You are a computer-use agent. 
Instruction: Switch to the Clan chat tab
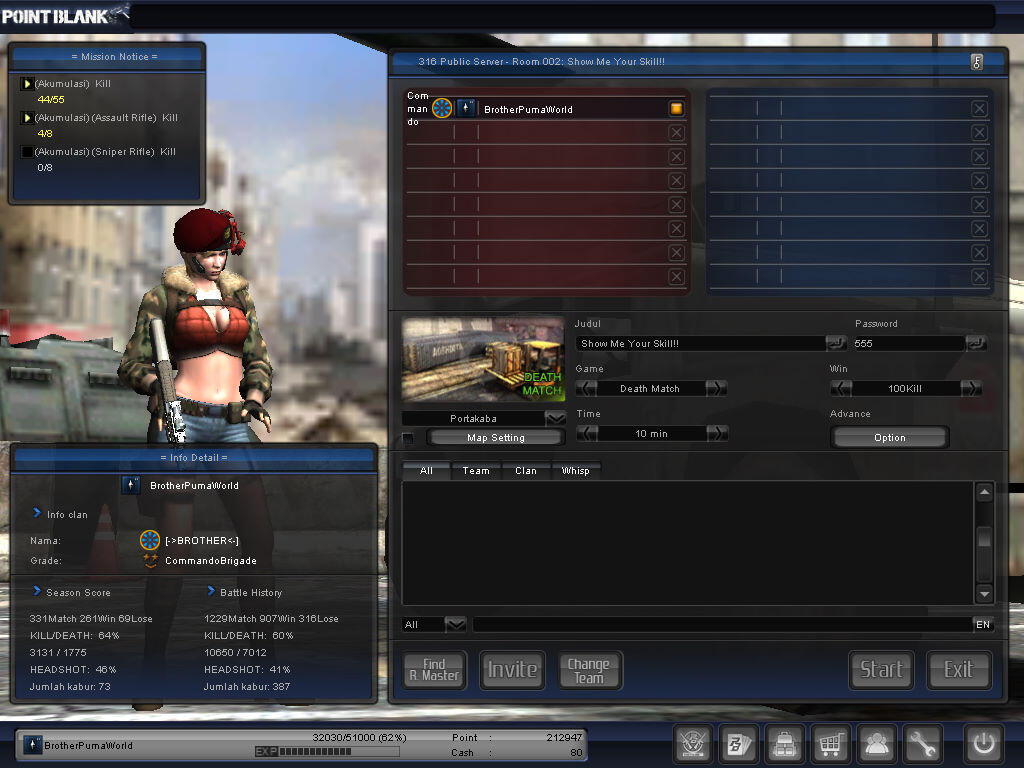click(526, 471)
